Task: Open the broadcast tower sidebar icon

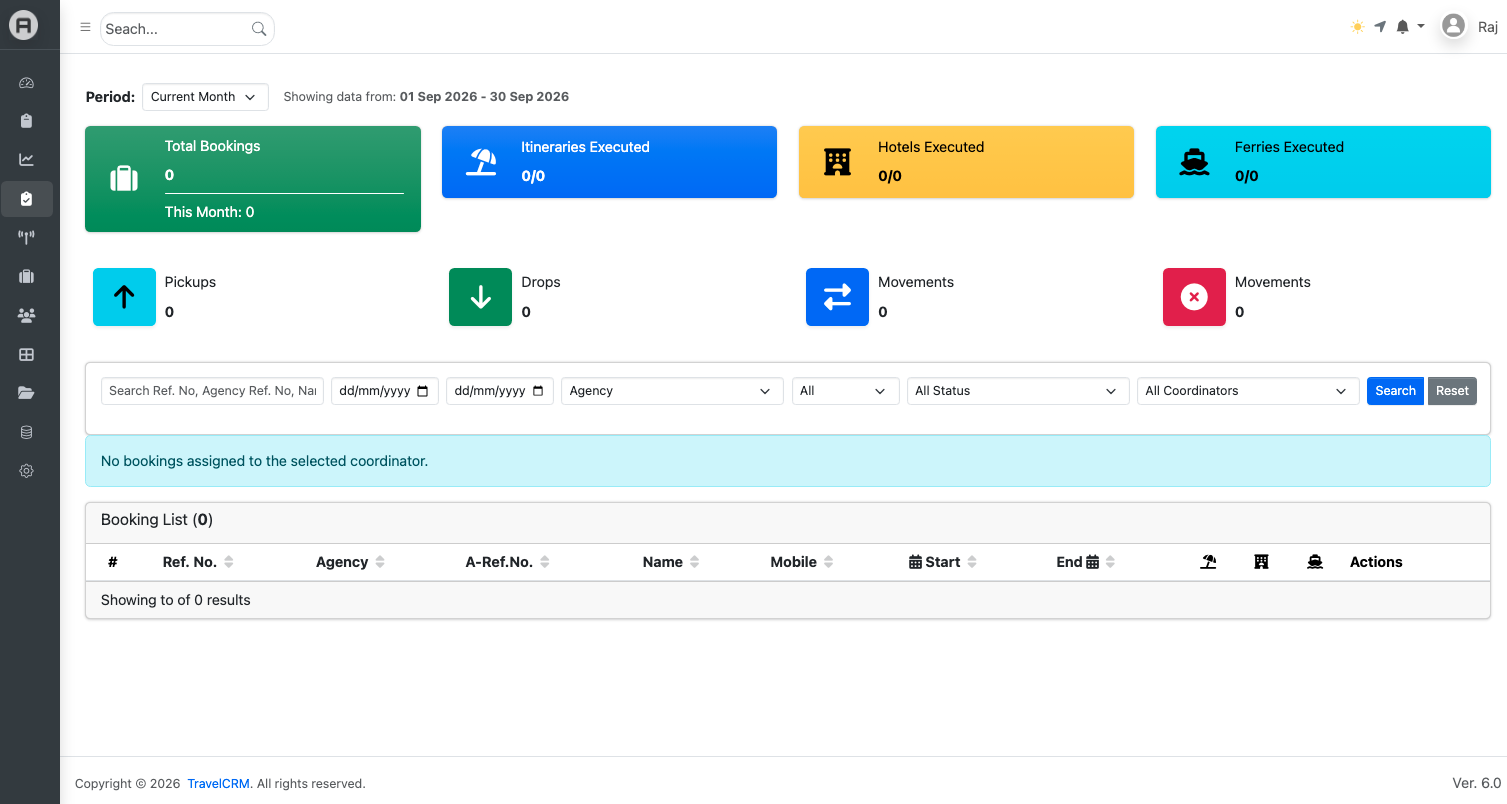Action: (27, 237)
